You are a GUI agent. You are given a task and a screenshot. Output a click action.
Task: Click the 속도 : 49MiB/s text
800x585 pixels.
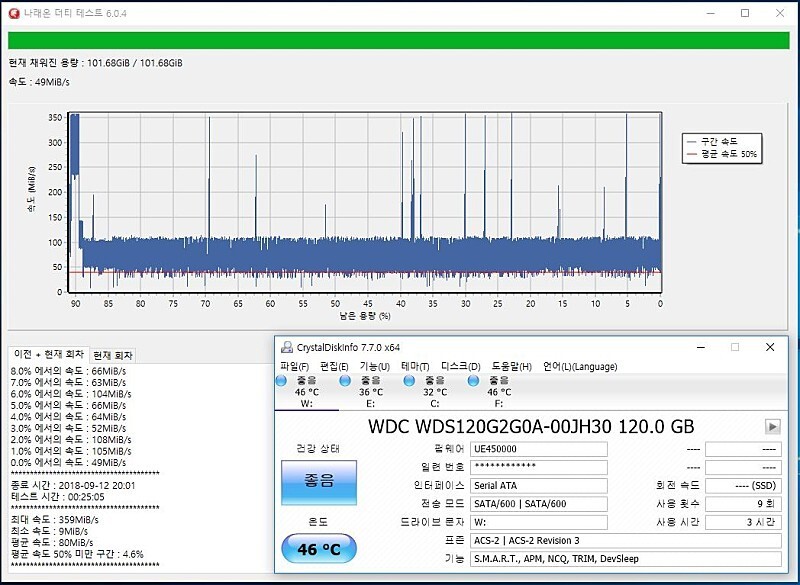[x=39, y=82]
